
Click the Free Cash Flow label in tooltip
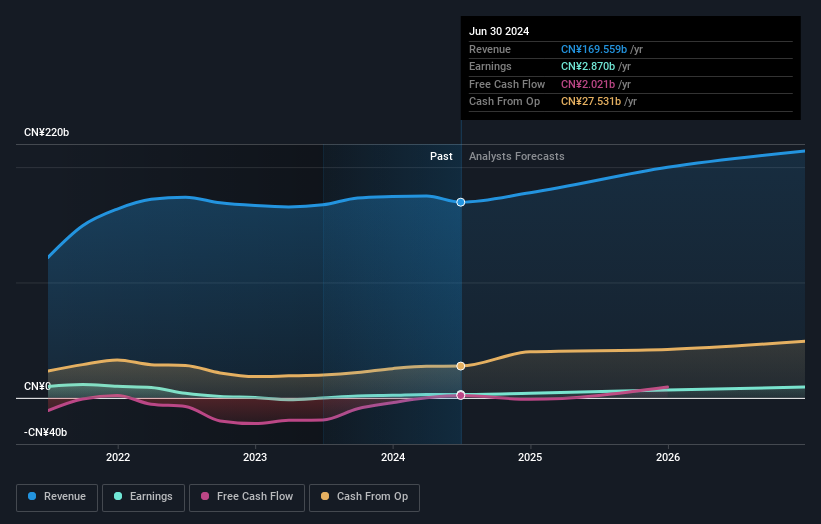point(507,84)
